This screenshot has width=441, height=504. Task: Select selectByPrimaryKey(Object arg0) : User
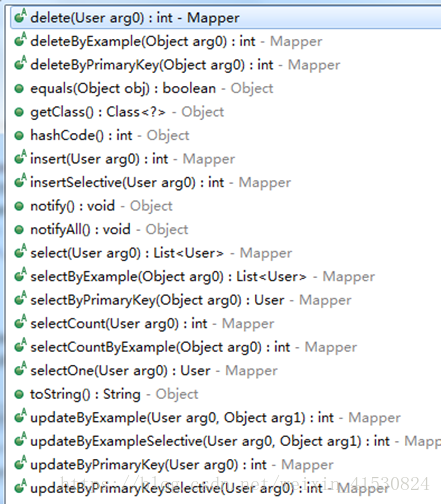(183, 300)
